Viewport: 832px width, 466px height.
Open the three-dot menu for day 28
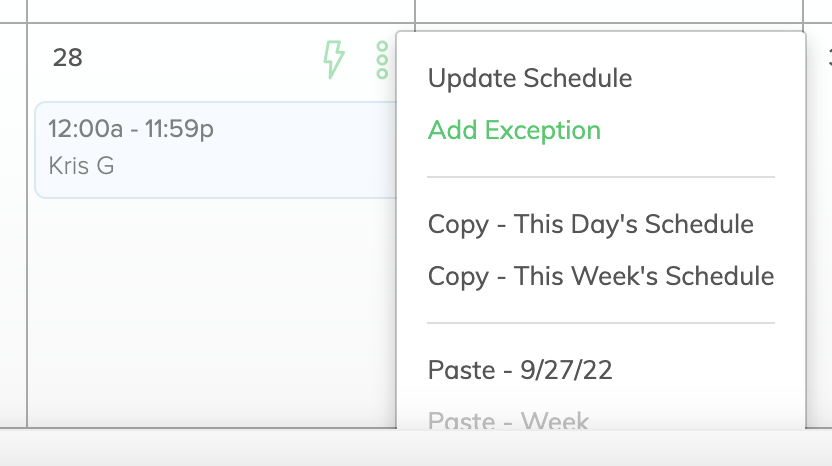[382, 60]
